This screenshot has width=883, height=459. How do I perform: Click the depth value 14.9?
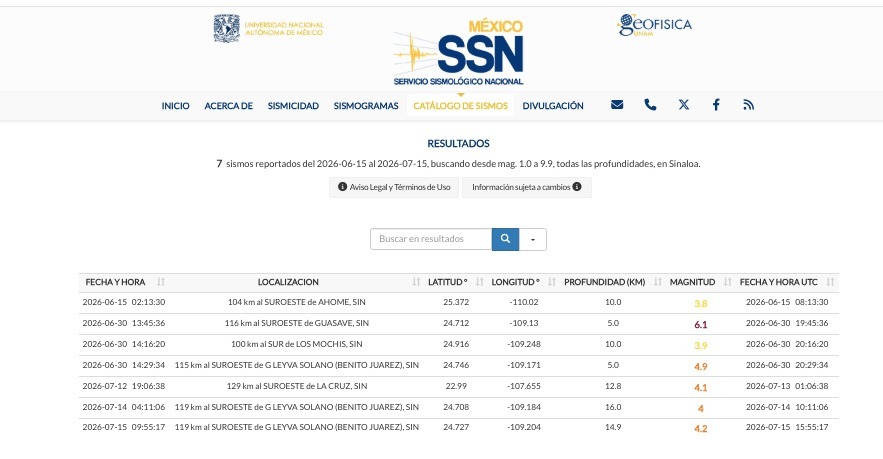pyautogui.click(x=613, y=427)
